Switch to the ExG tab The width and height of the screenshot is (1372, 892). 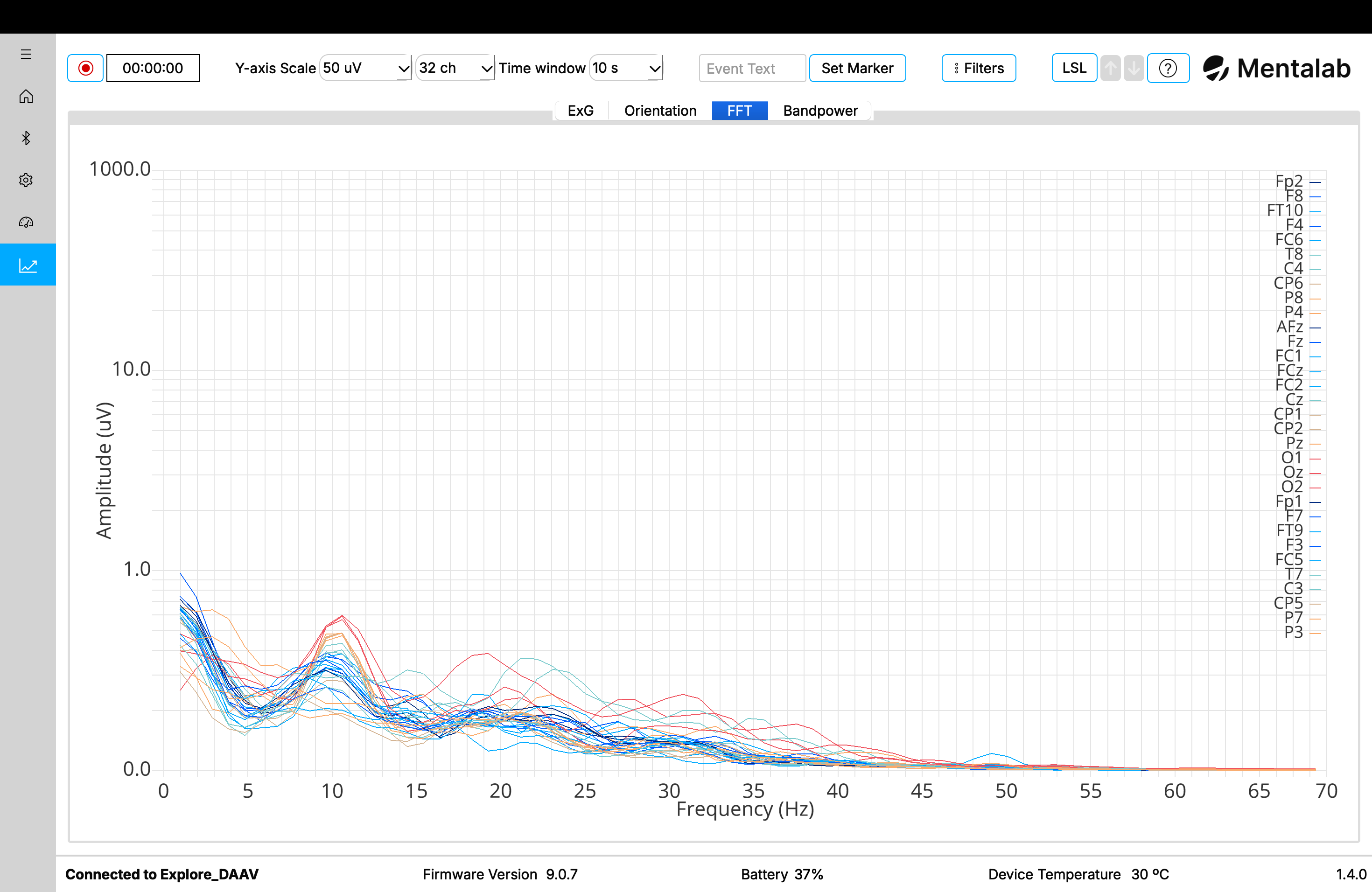[581, 111]
